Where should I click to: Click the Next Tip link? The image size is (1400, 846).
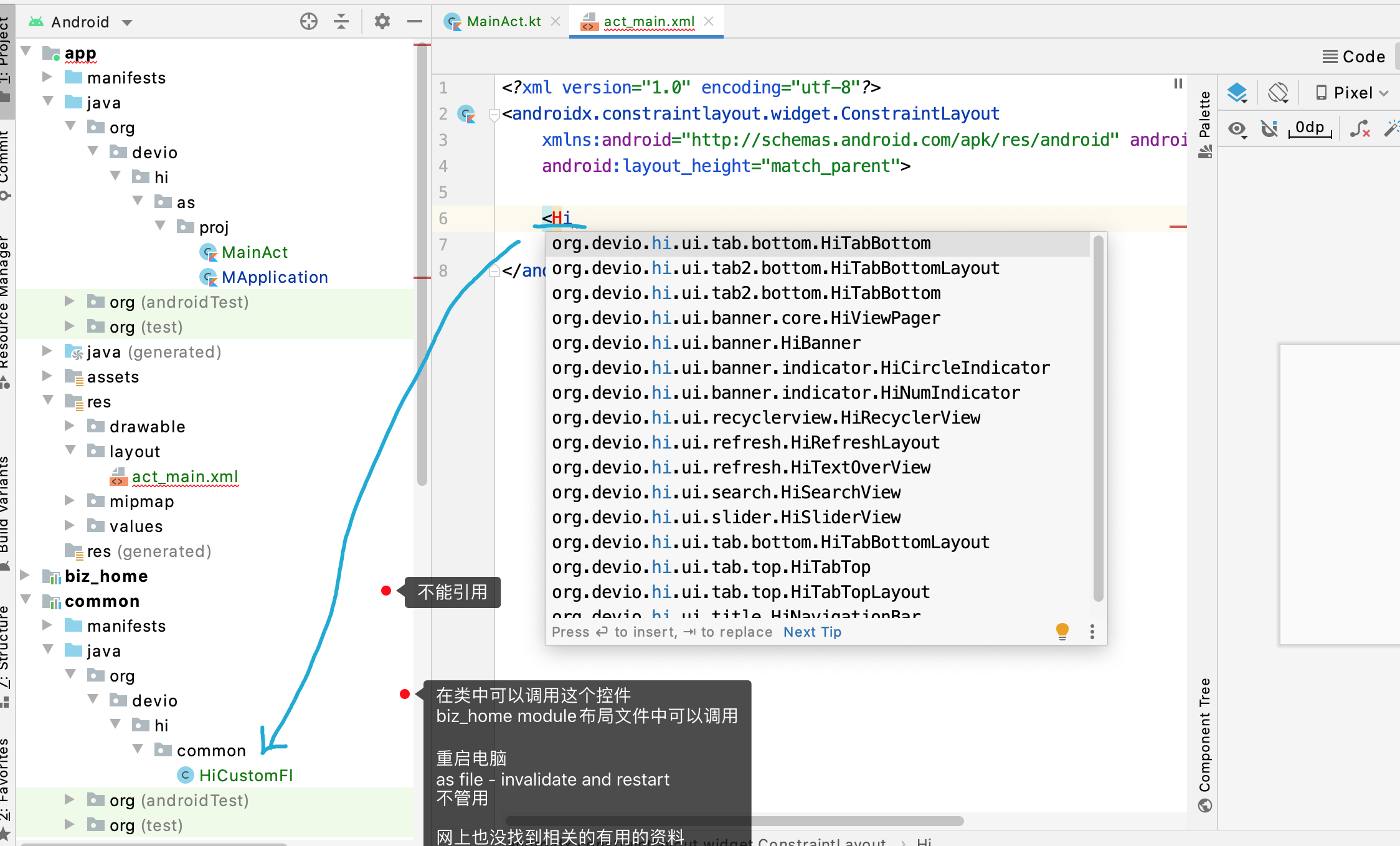click(812, 632)
